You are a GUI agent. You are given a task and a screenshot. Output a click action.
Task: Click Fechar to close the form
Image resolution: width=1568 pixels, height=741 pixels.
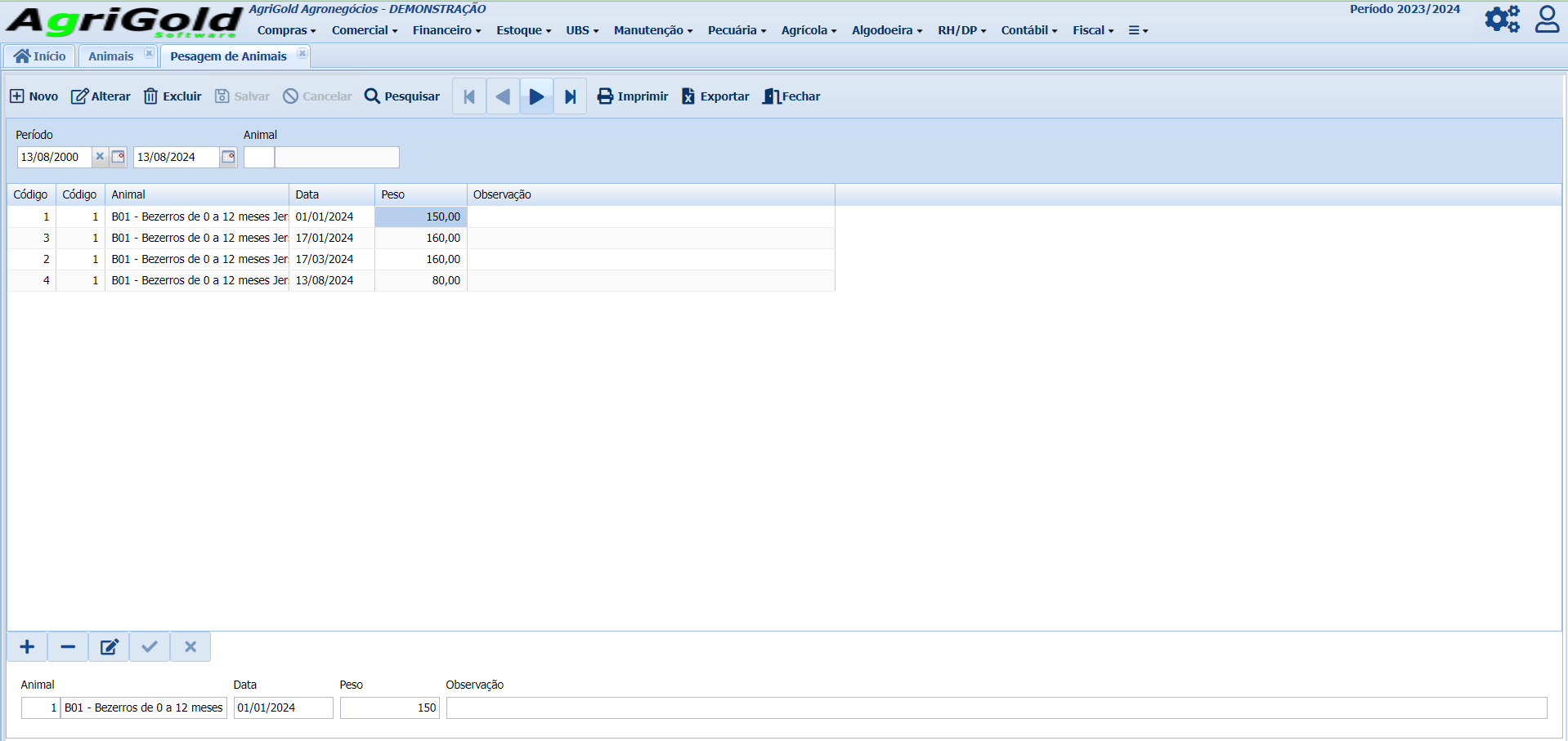point(791,96)
